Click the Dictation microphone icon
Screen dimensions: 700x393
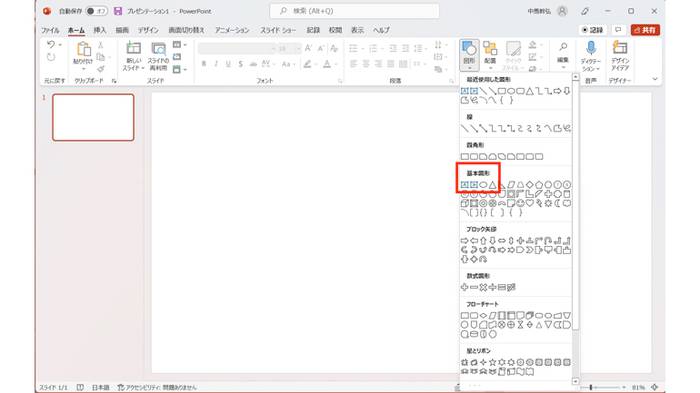(591, 48)
